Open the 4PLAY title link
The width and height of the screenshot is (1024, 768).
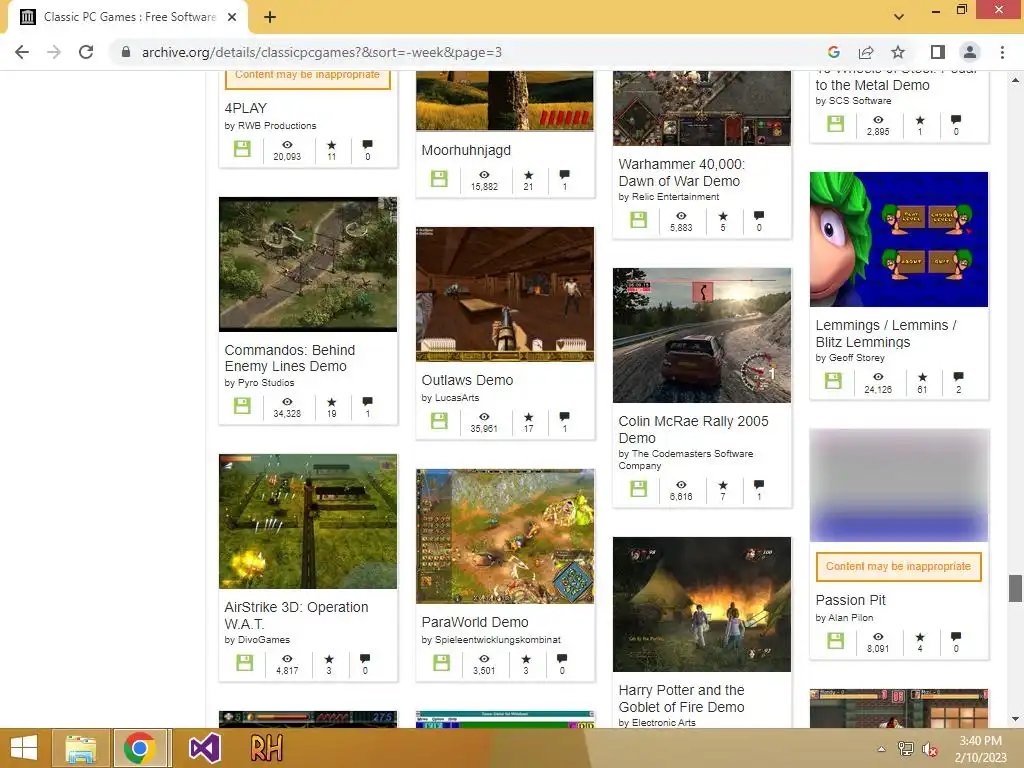coord(246,108)
